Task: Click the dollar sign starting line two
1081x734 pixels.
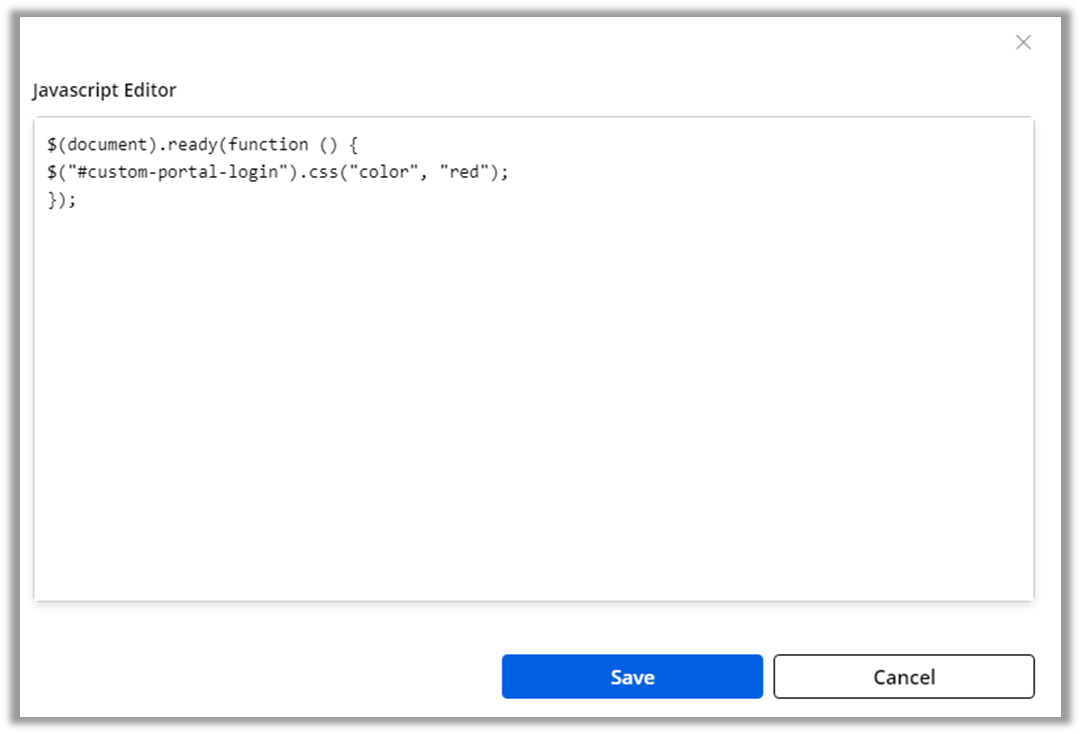Action: (x=52, y=172)
